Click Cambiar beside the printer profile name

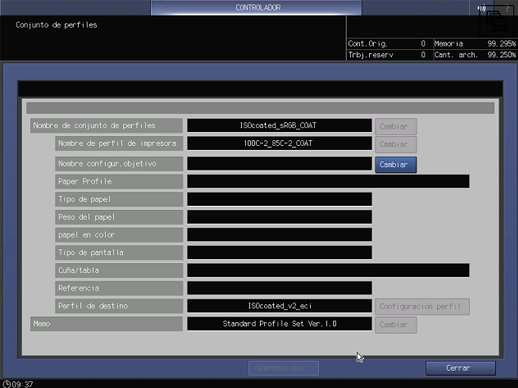coord(396,144)
